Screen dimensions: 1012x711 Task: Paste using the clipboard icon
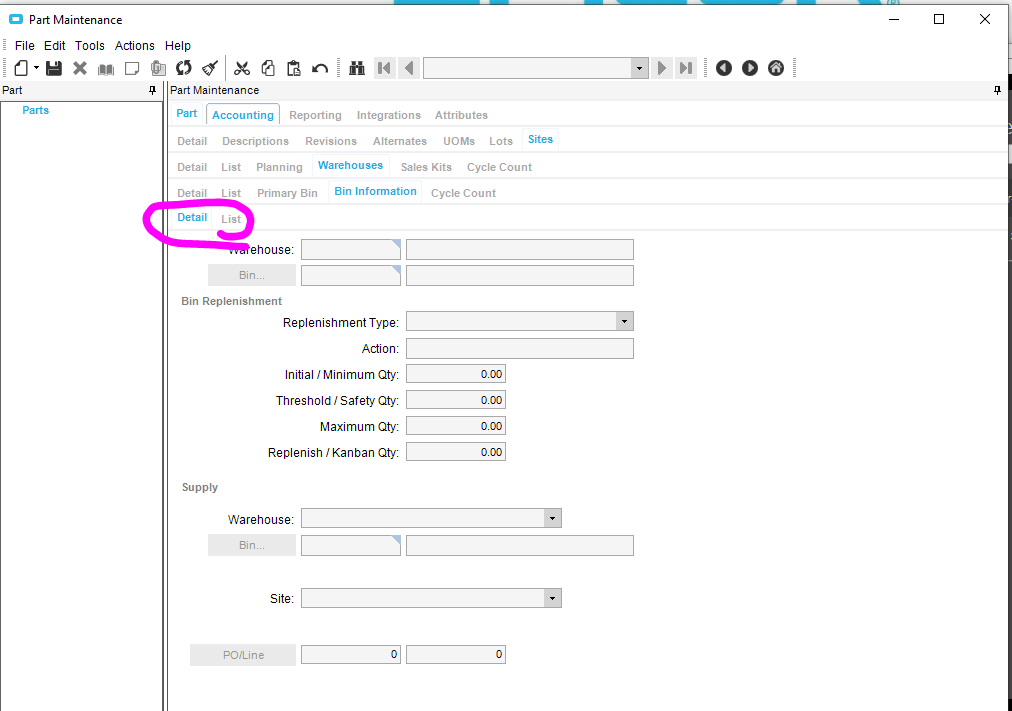pyautogui.click(x=294, y=68)
